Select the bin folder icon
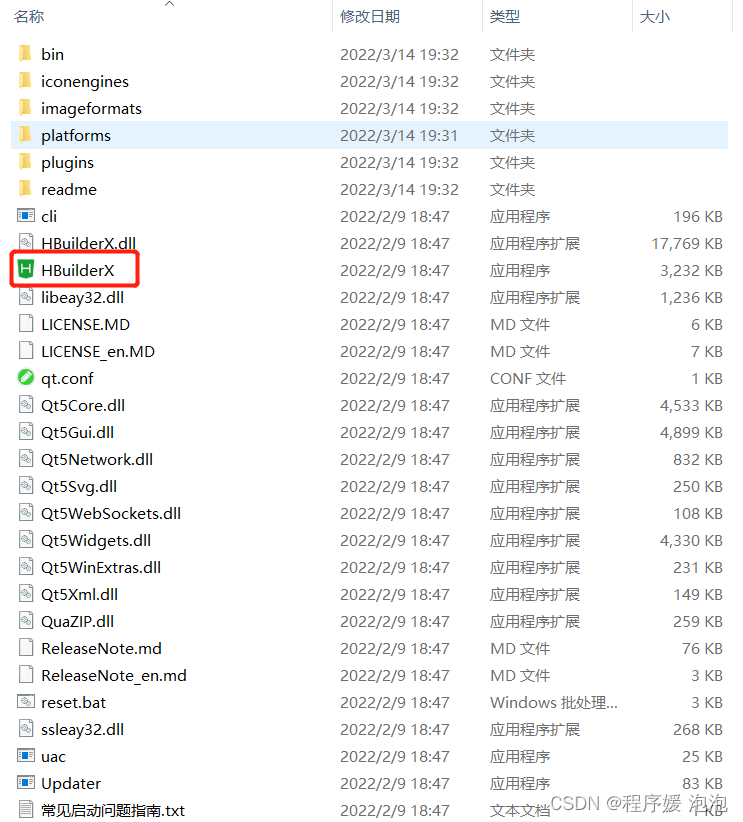Image resolution: width=743 pixels, height=822 pixels. (x=25, y=53)
